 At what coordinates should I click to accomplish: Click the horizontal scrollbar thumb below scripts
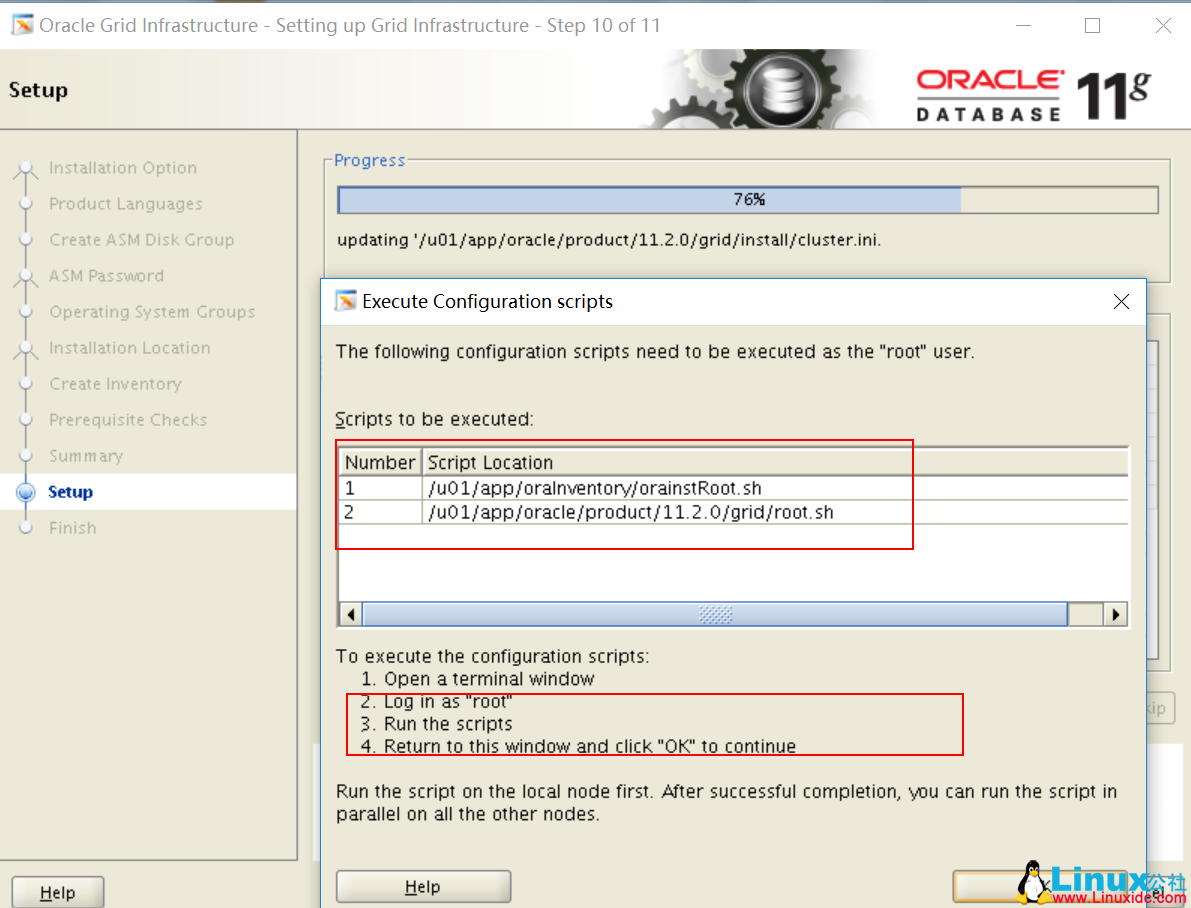[x=715, y=613]
